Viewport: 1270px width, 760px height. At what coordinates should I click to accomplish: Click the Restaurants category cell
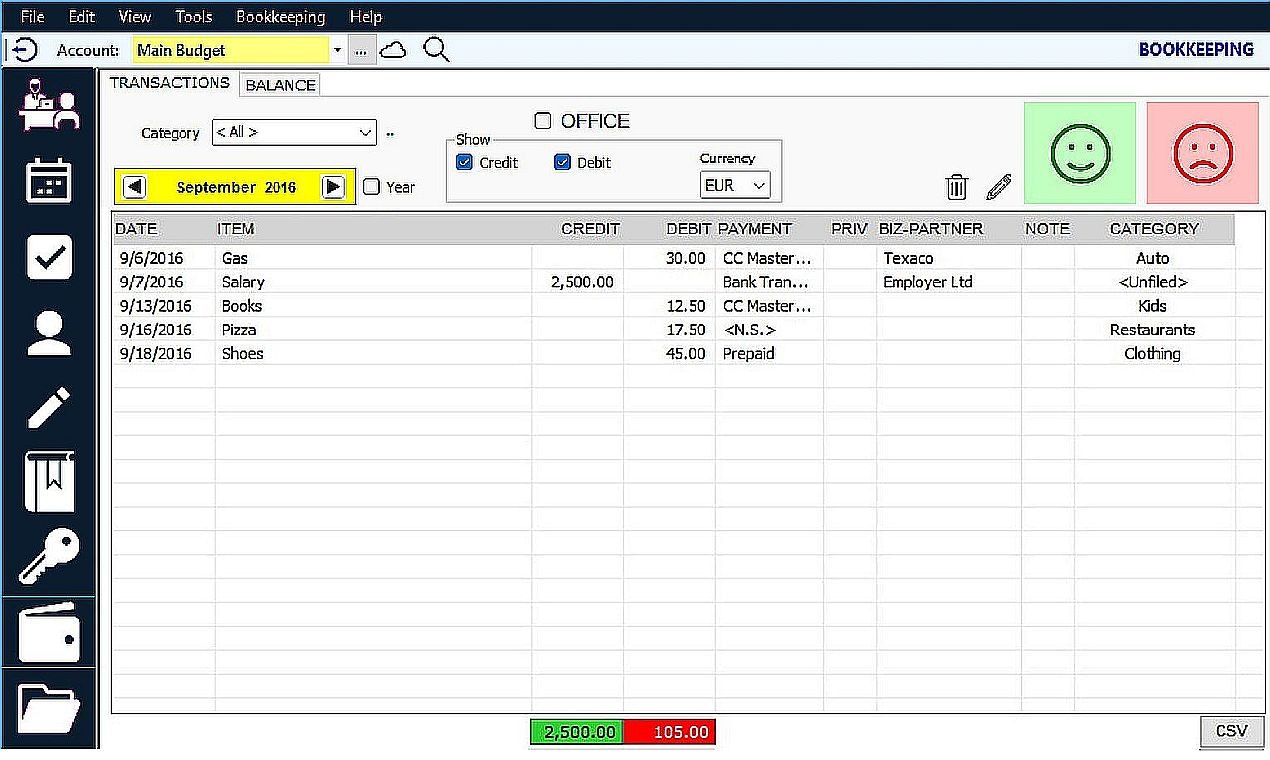coord(1153,329)
